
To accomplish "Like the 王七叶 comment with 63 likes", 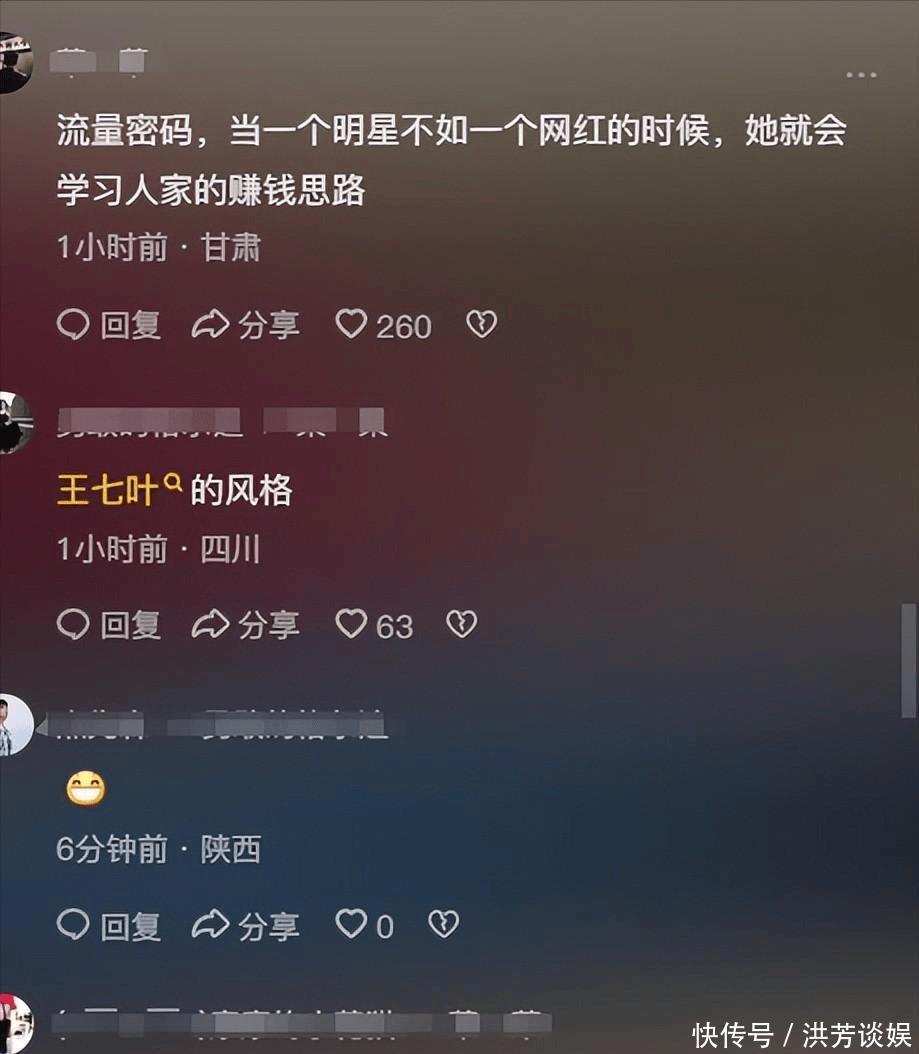I will pos(374,625).
